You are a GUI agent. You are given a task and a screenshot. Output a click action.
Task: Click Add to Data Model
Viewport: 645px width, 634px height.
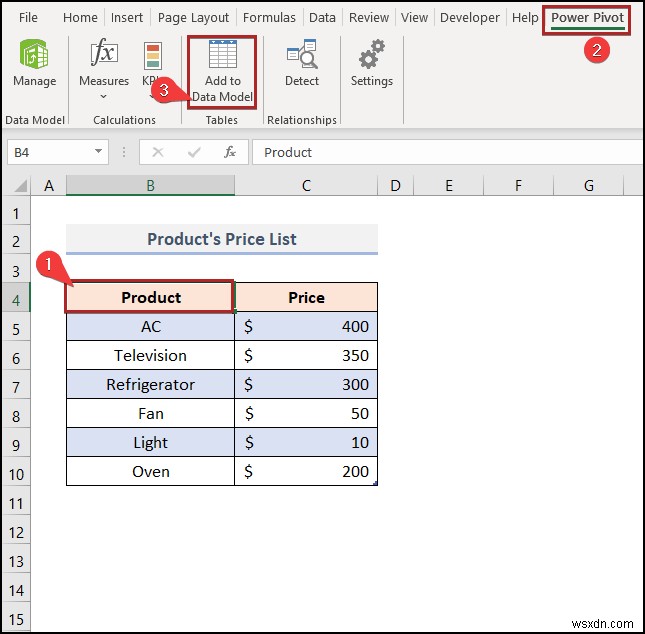pos(222,72)
